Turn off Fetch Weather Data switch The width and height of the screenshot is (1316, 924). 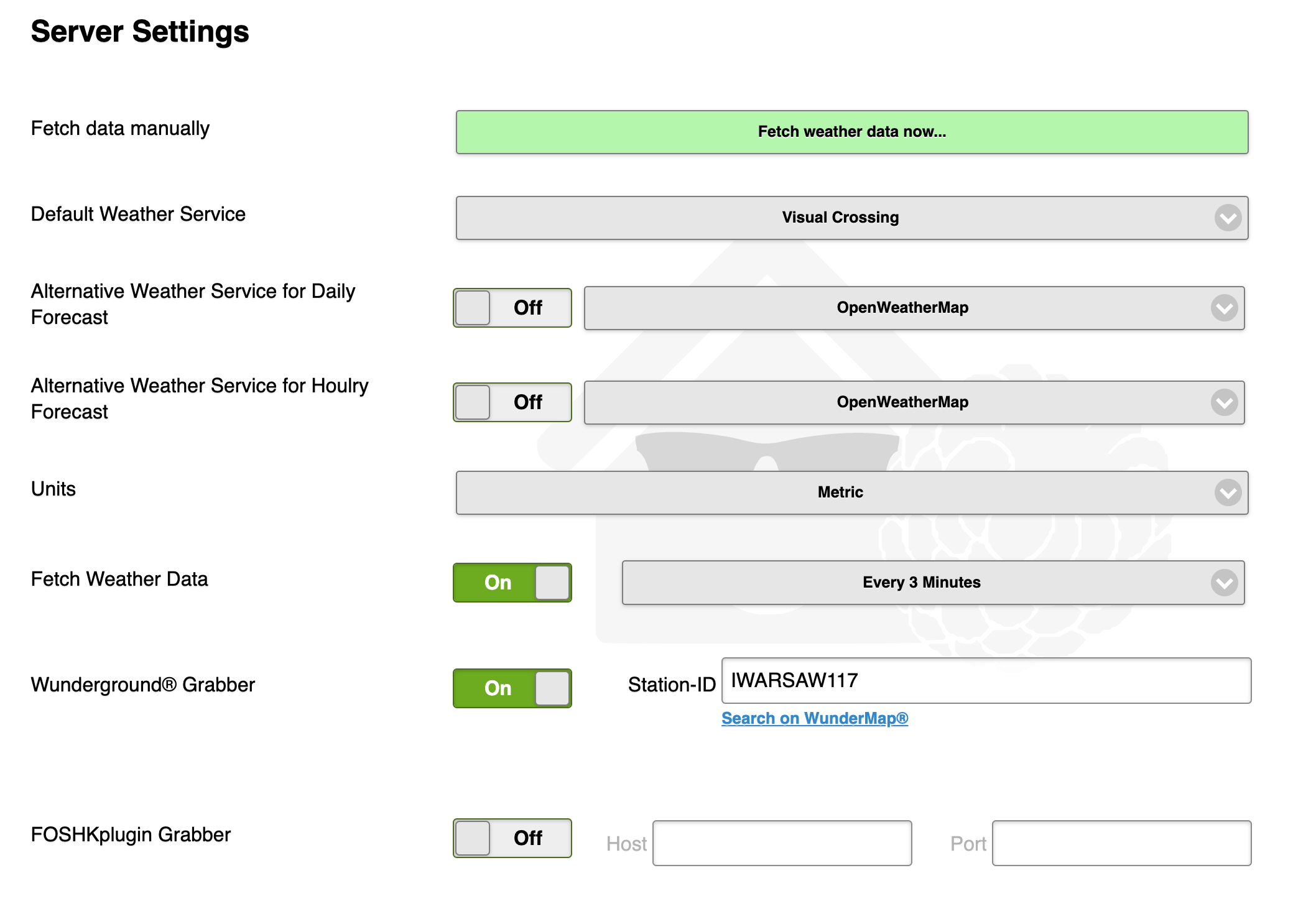pos(512,583)
